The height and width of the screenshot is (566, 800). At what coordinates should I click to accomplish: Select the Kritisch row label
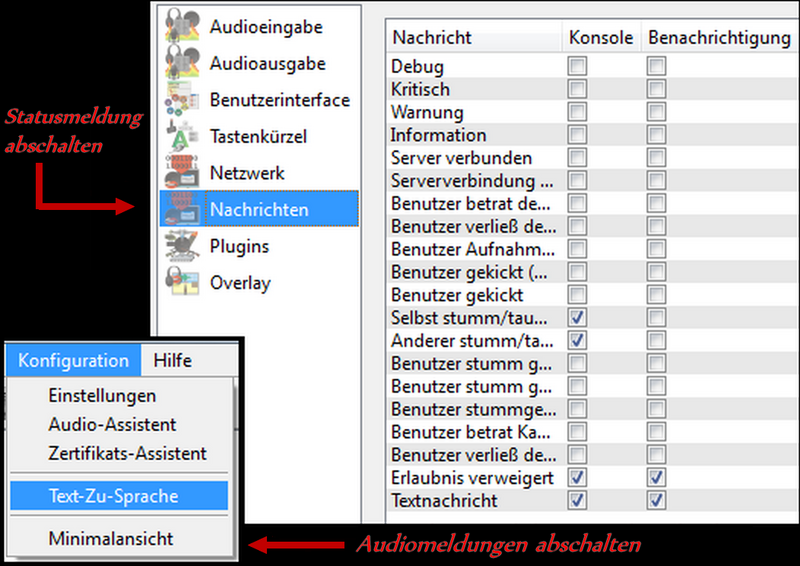[420, 89]
